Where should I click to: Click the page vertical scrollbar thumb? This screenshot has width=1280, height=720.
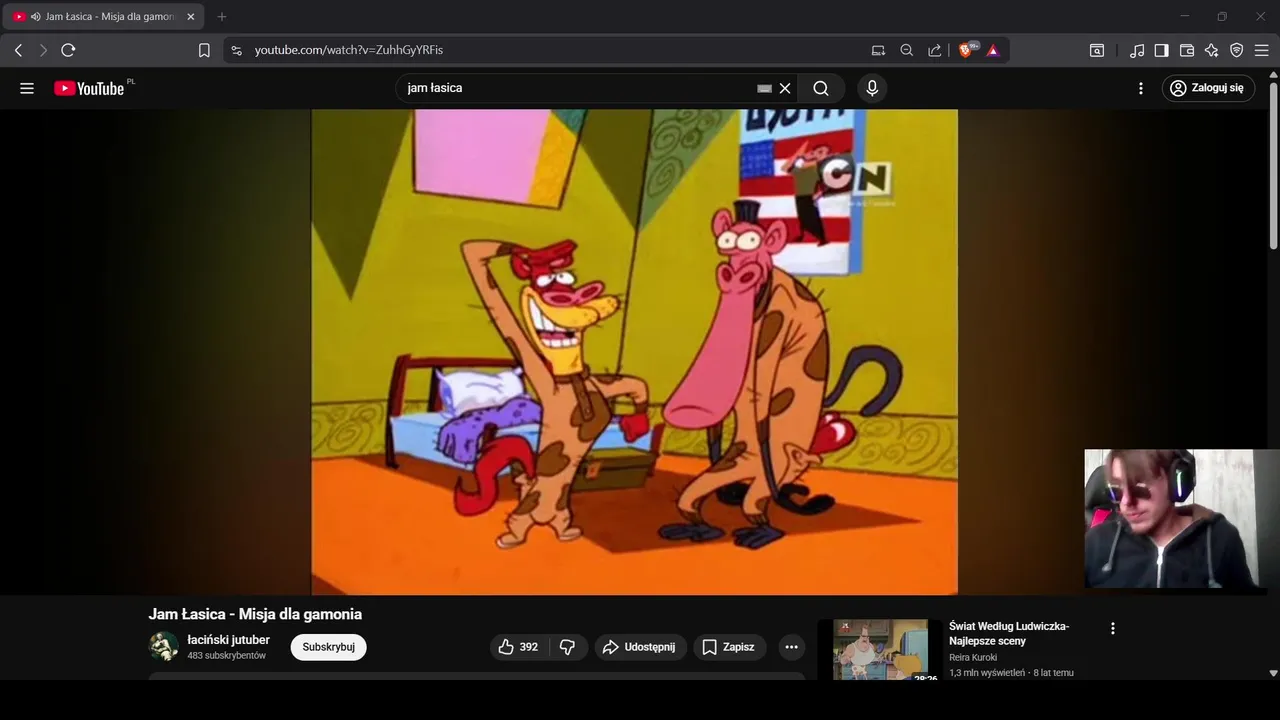pos(1273,165)
